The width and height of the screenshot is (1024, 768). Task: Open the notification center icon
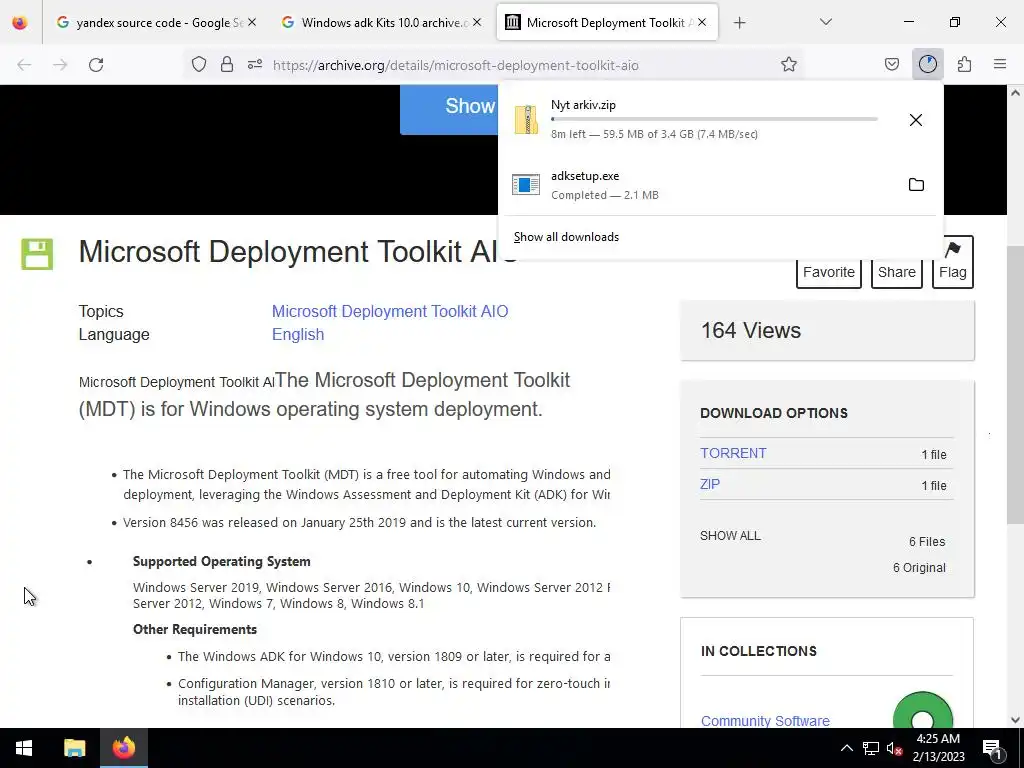tap(993, 748)
